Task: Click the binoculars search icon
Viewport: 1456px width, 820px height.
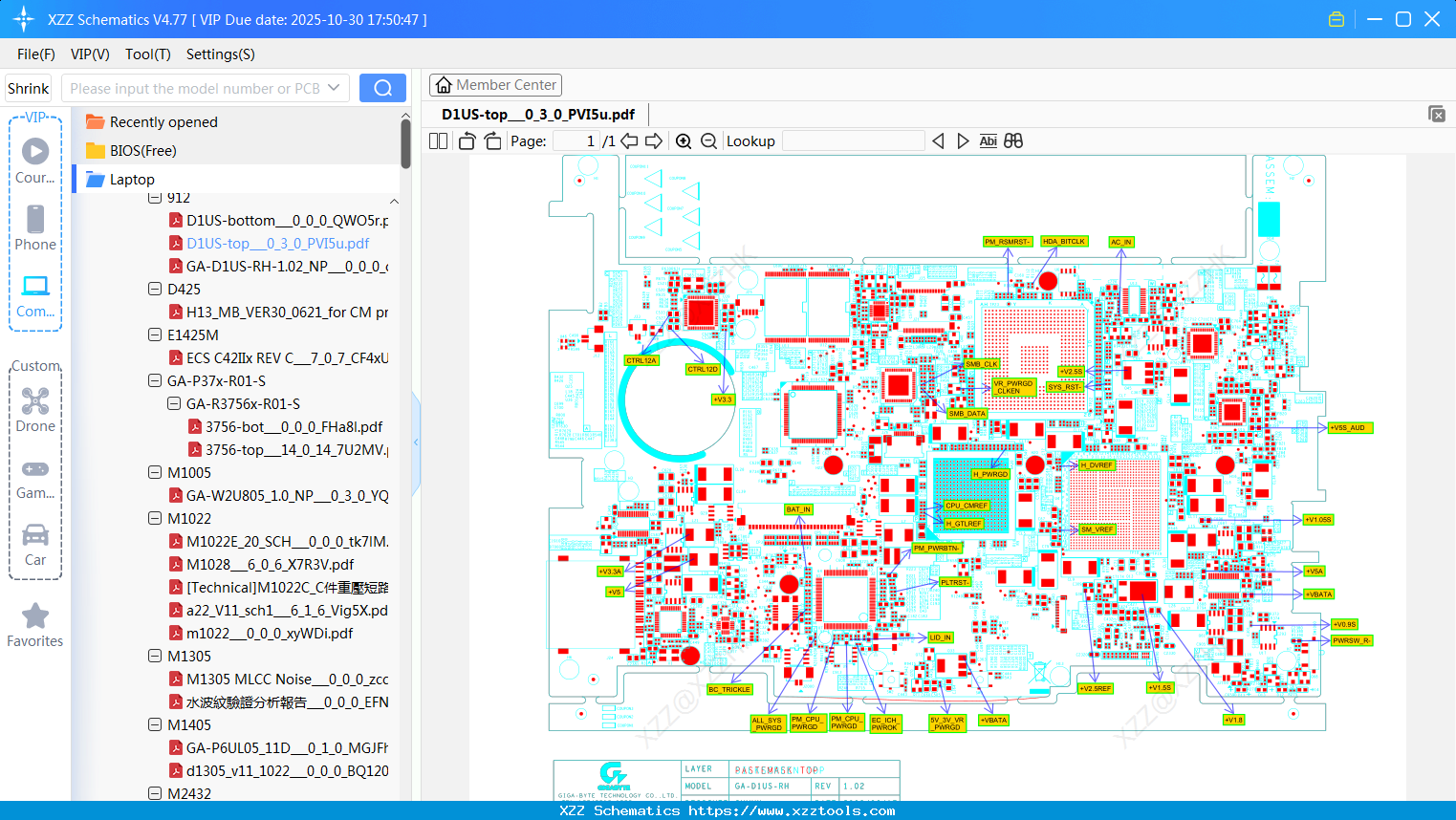Action: 1013,140
